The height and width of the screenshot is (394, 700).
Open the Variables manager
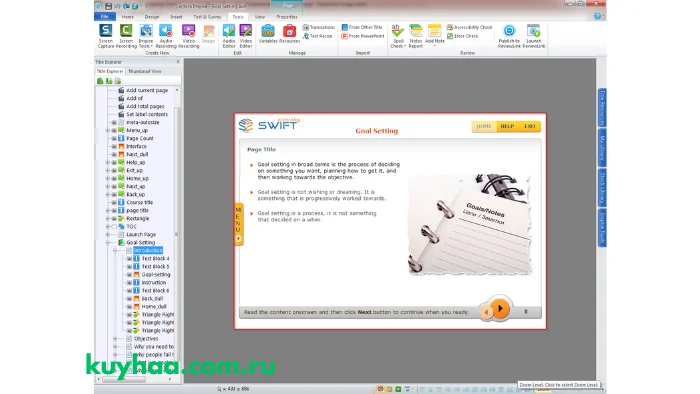tap(268, 34)
